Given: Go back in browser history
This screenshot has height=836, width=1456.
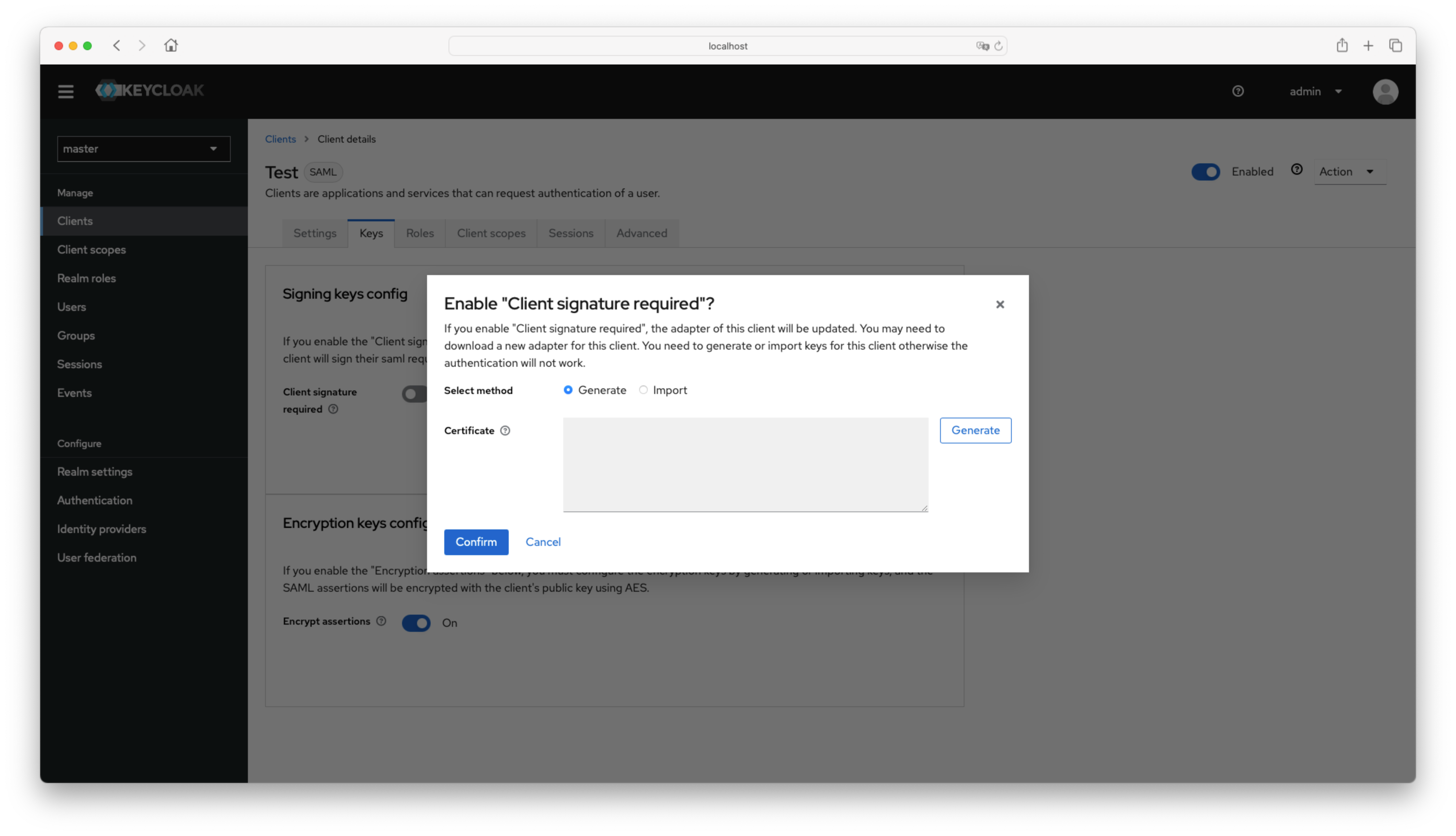Looking at the screenshot, I should (x=116, y=45).
